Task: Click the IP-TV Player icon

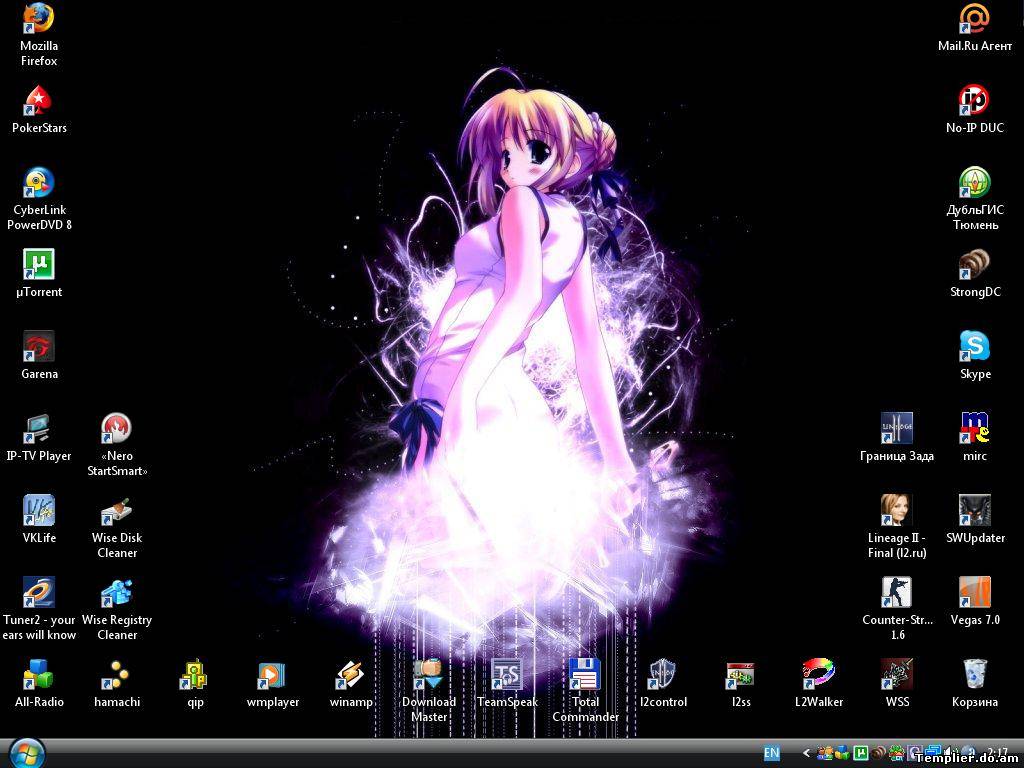Action: pyautogui.click(x=39, y=428)
